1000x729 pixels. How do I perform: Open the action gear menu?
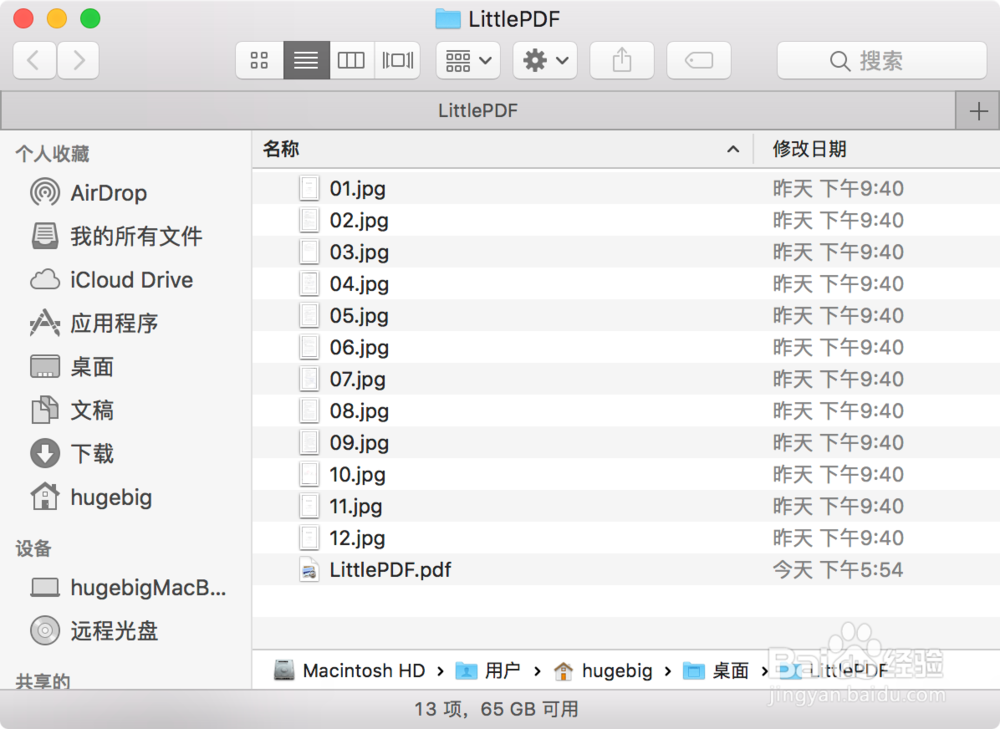[544, 60]
